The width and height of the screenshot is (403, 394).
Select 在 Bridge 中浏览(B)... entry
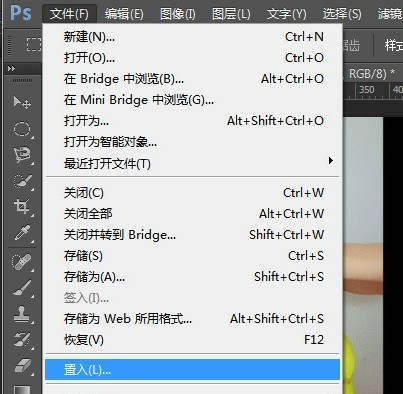pos(193,79)
